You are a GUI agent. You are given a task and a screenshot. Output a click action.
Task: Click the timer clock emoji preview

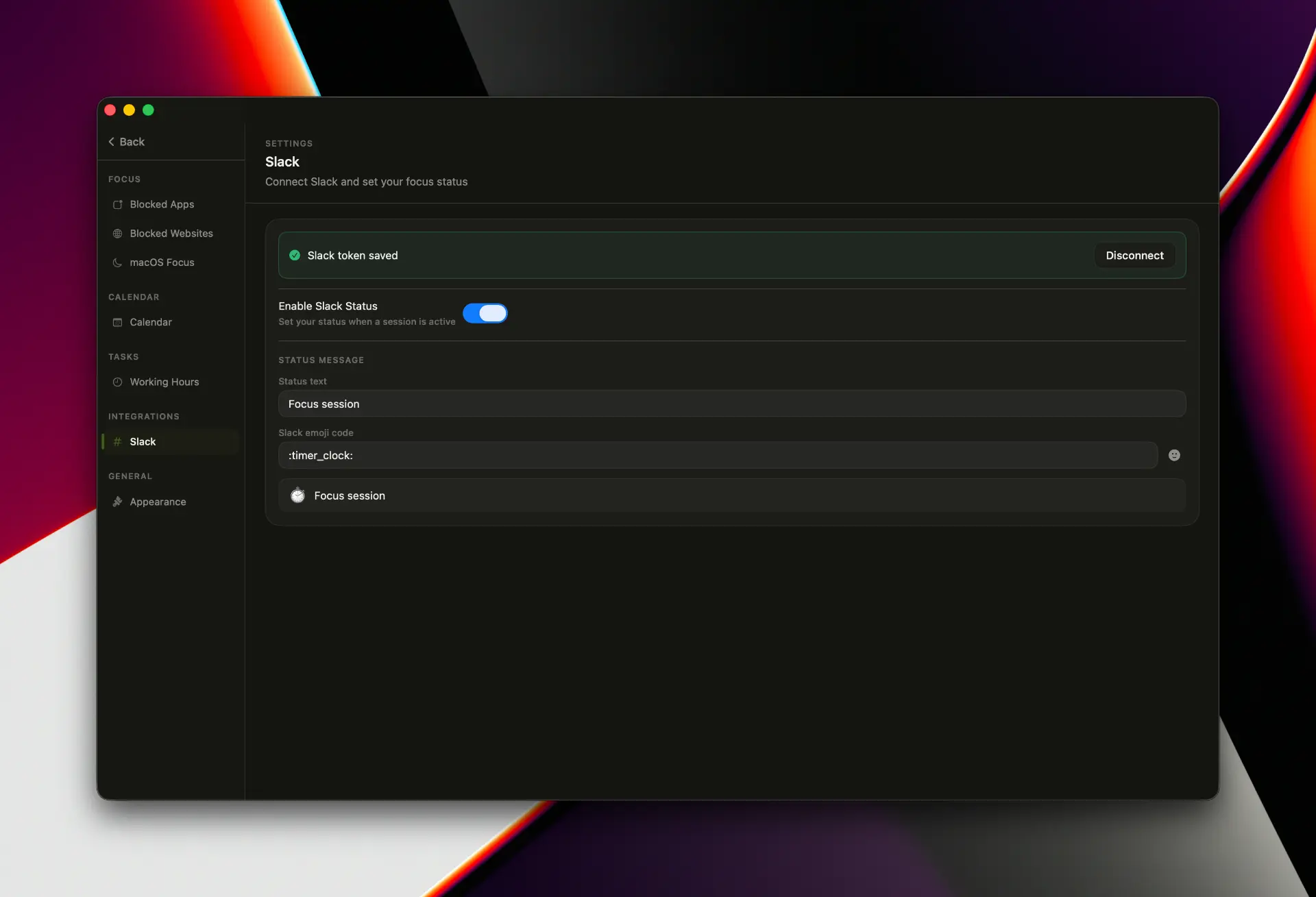tap(297, 495)
